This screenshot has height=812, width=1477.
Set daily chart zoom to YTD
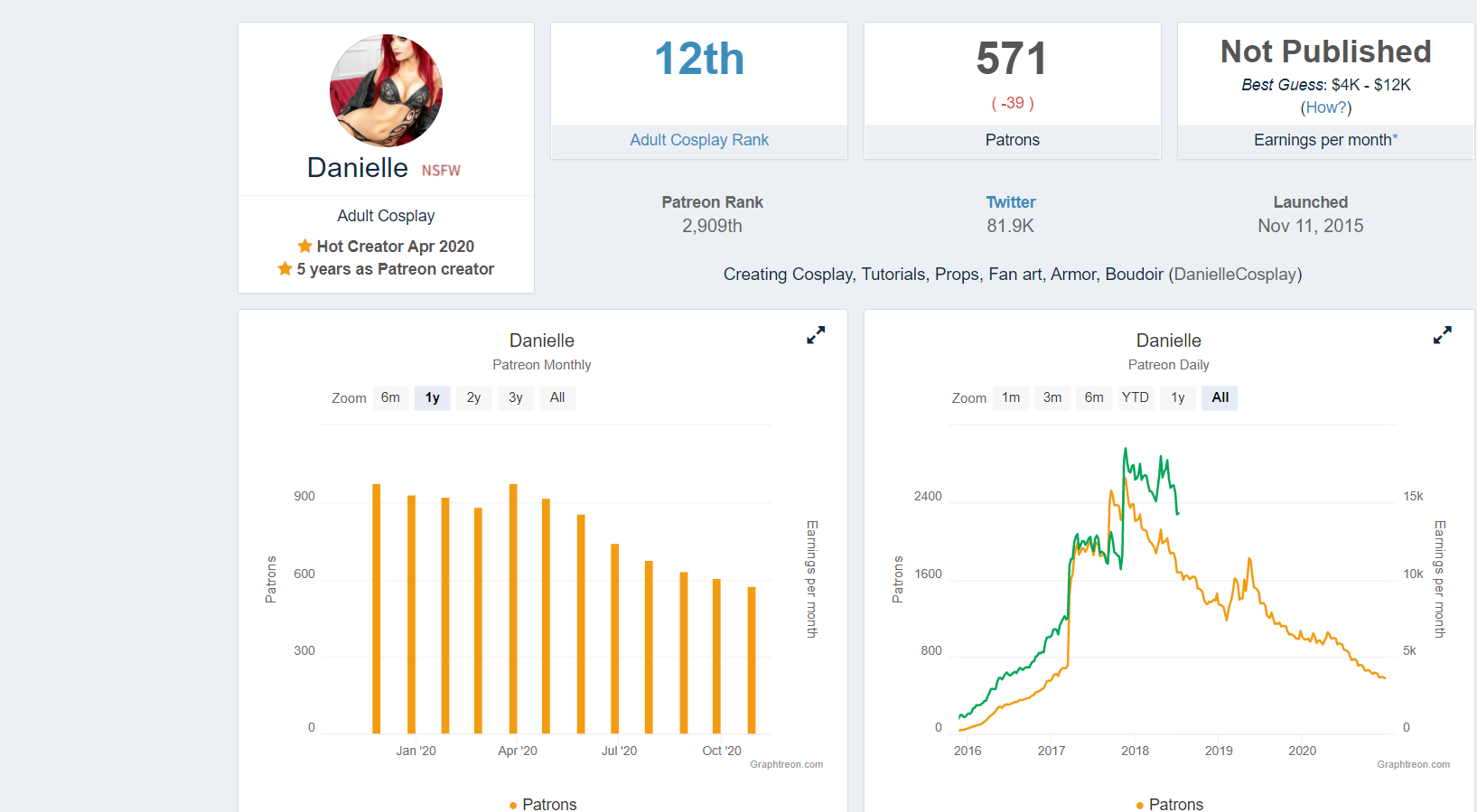(1136, 397)
